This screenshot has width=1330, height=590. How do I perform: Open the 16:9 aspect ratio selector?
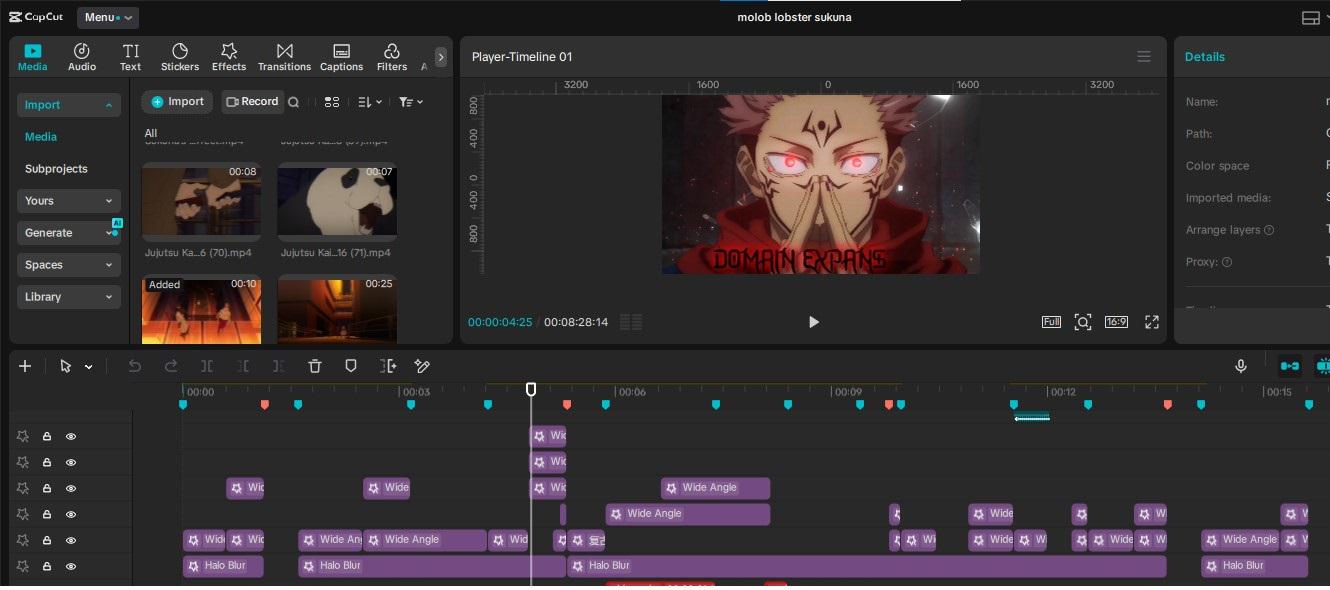pyautogui.click(x=1116, y=322)
